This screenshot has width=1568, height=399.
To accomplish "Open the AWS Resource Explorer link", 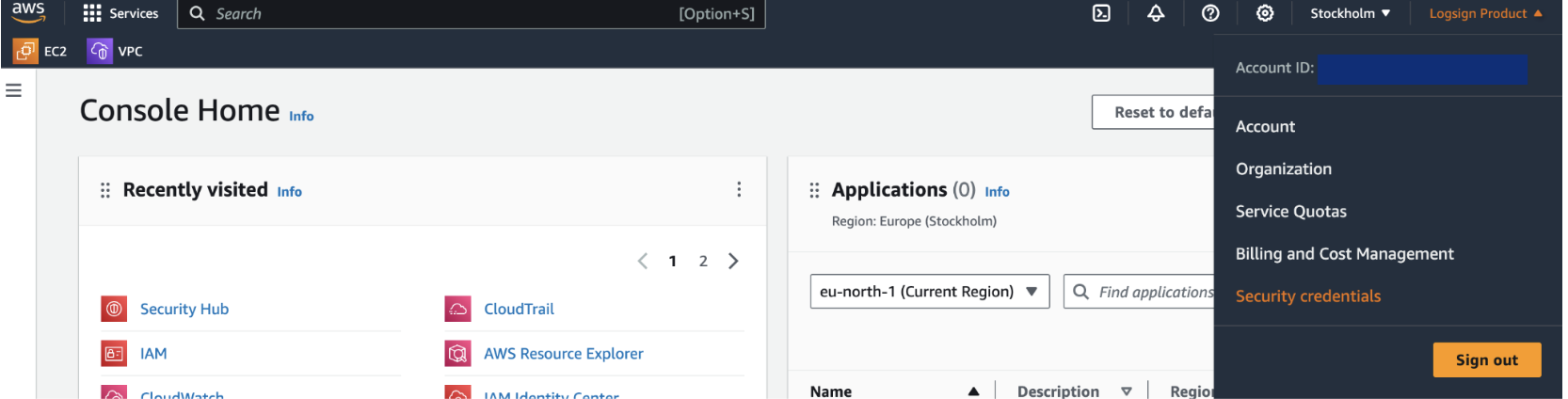I will tap(564, 354).
